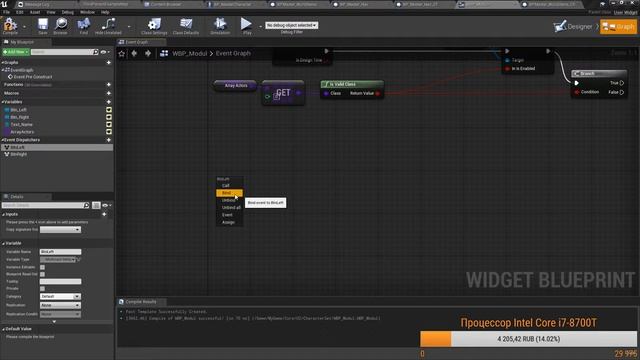The width and height of the screenshot is (640, 360).
Task: Add a new macro with the Macros plus
Action: 109,93
